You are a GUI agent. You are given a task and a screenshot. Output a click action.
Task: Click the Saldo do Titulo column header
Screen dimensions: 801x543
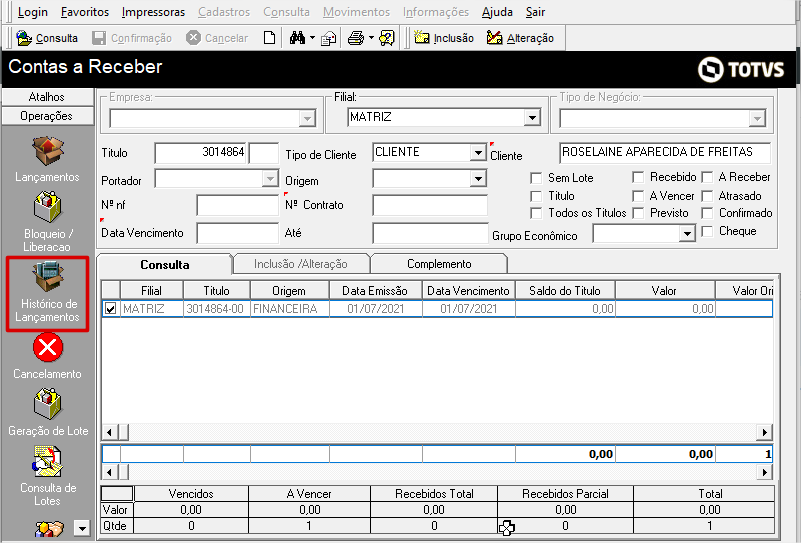click(x=565, y=291)
